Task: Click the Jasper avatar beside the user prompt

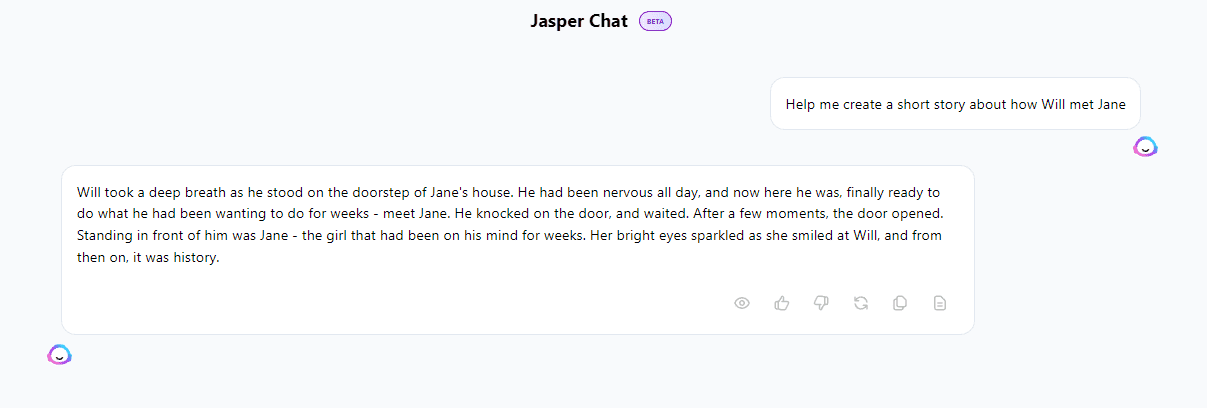Action: point(1145,147)
